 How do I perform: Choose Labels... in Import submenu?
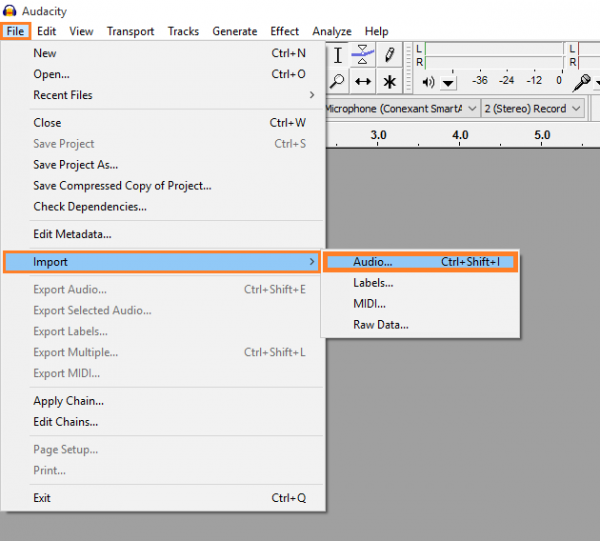point(421,283)
